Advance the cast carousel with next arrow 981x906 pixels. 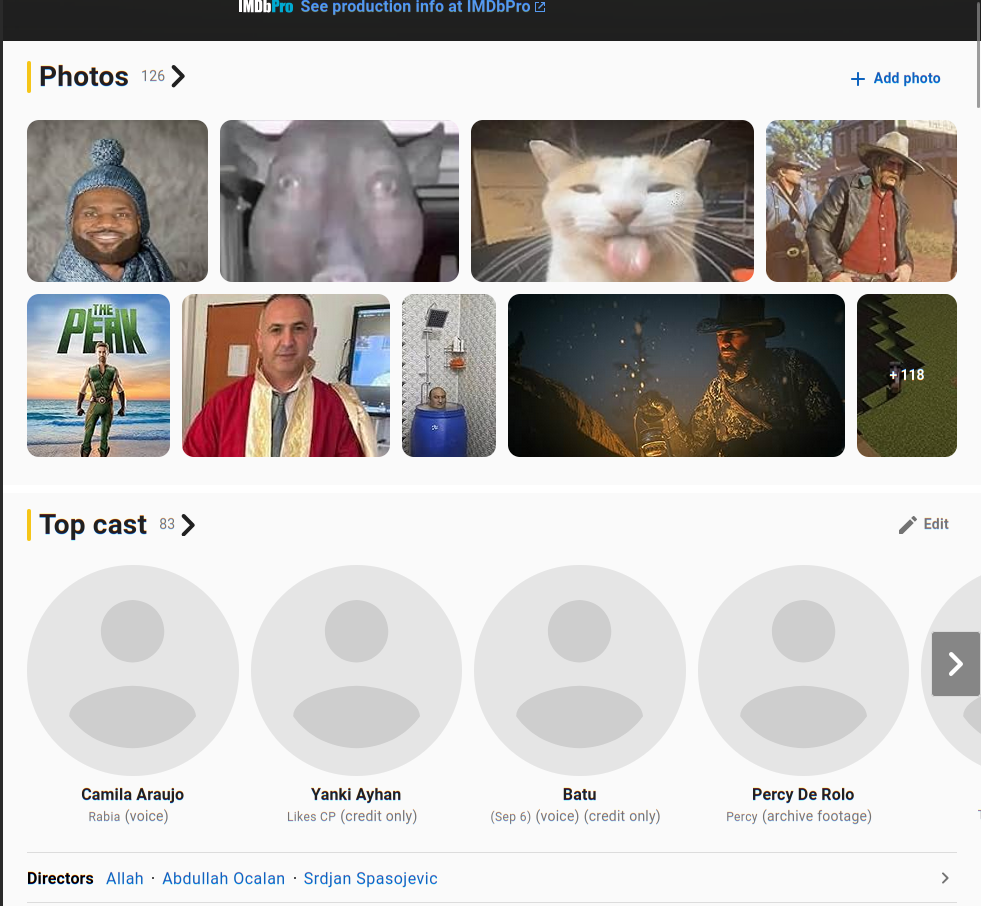point(955,664)
